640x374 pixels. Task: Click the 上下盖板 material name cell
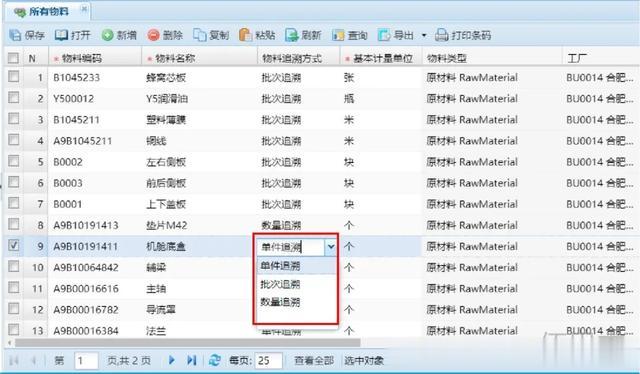199,204
